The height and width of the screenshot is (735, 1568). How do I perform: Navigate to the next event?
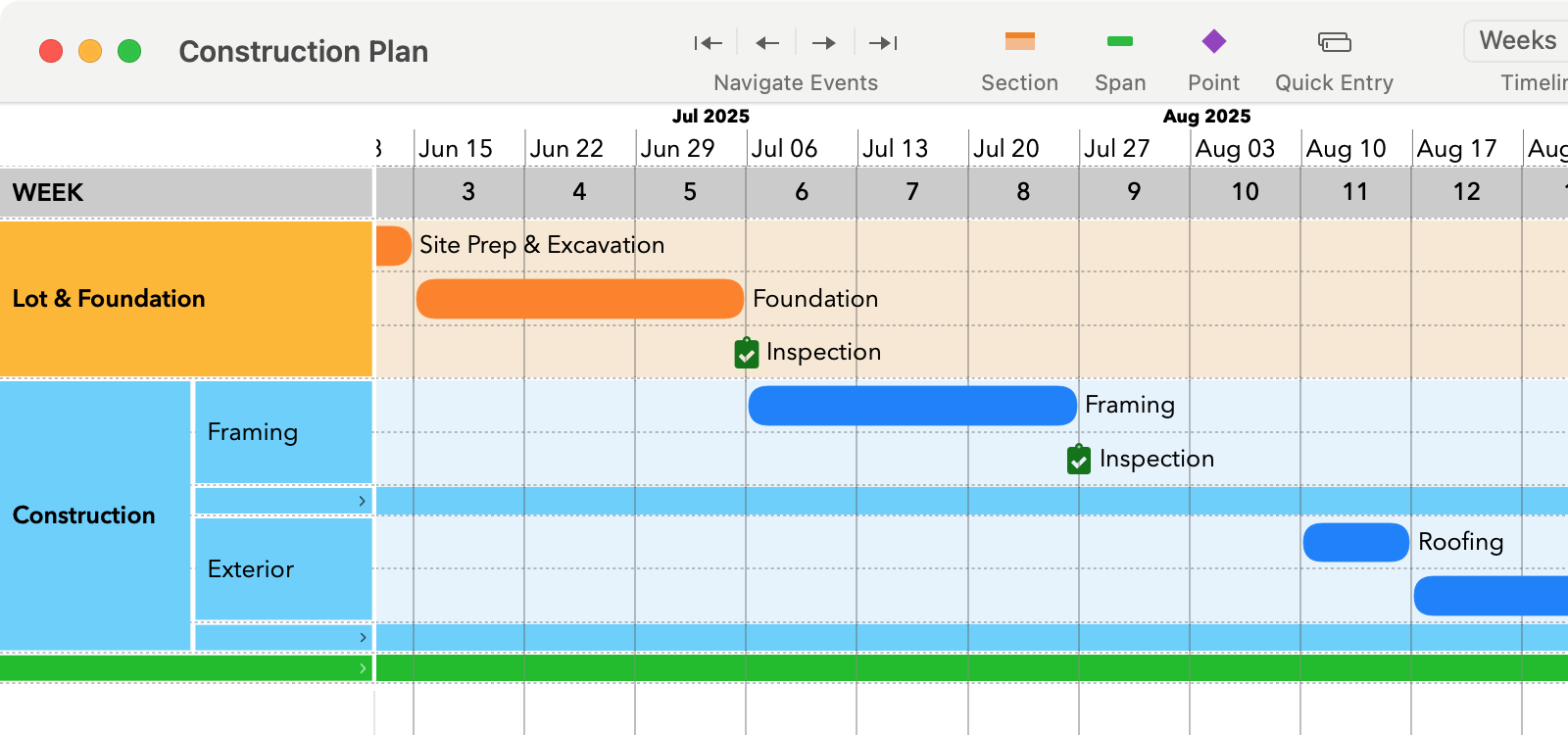tap(823, 42)
